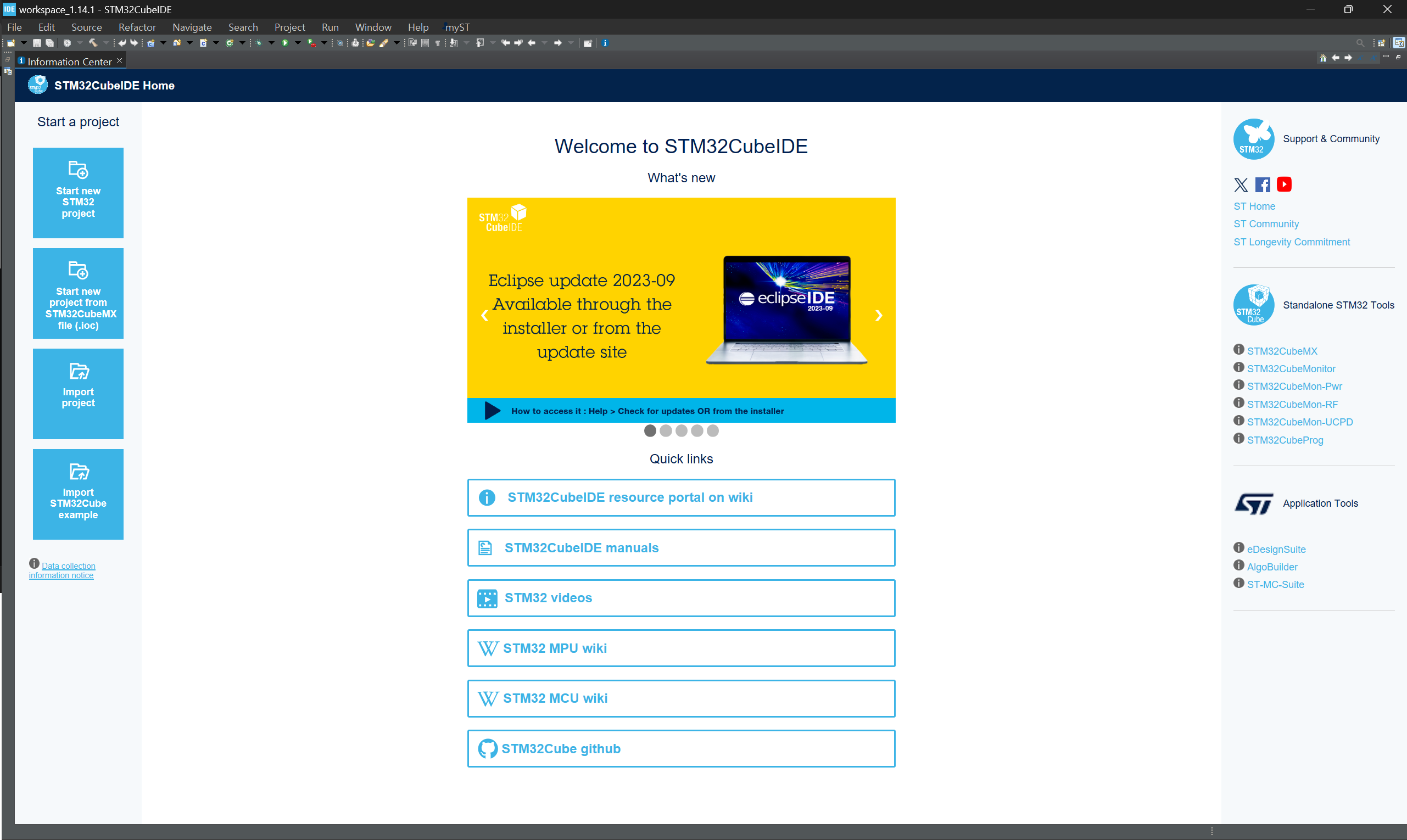Open Data collection information notice link
Screen dimensions: 1407x840
click(62, 570)
